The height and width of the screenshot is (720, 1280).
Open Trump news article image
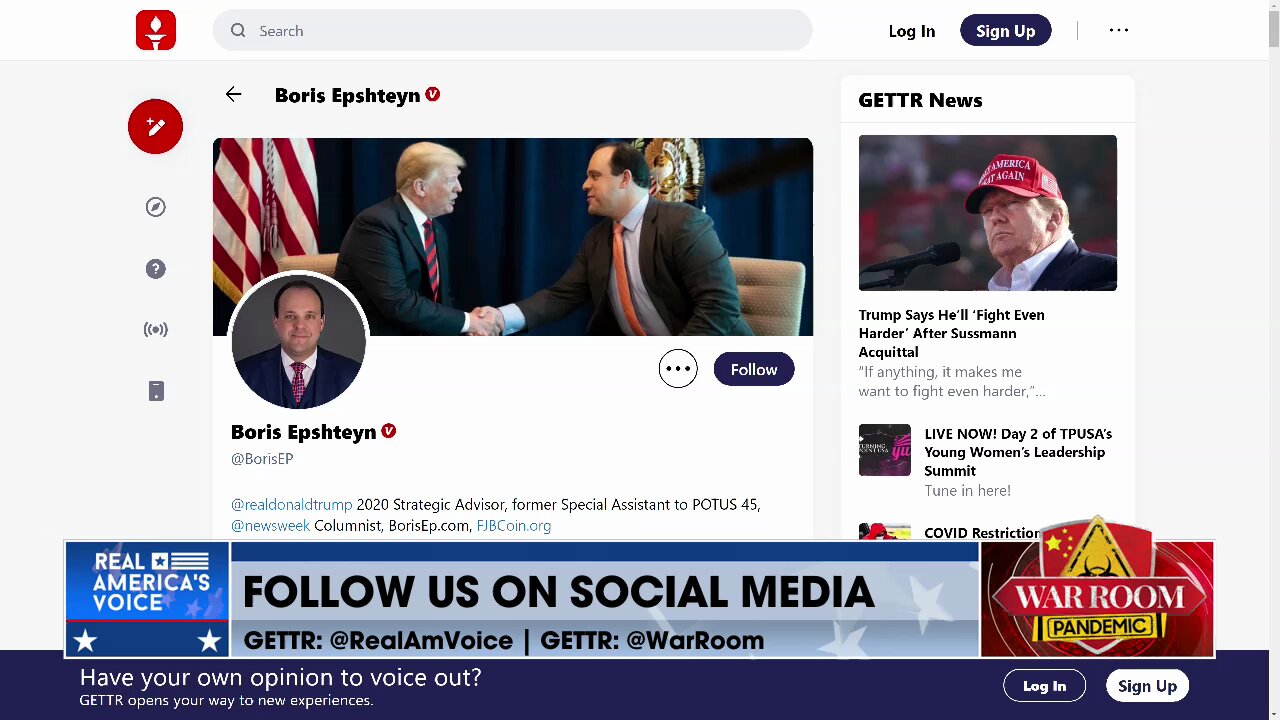[x=987, y=213]
